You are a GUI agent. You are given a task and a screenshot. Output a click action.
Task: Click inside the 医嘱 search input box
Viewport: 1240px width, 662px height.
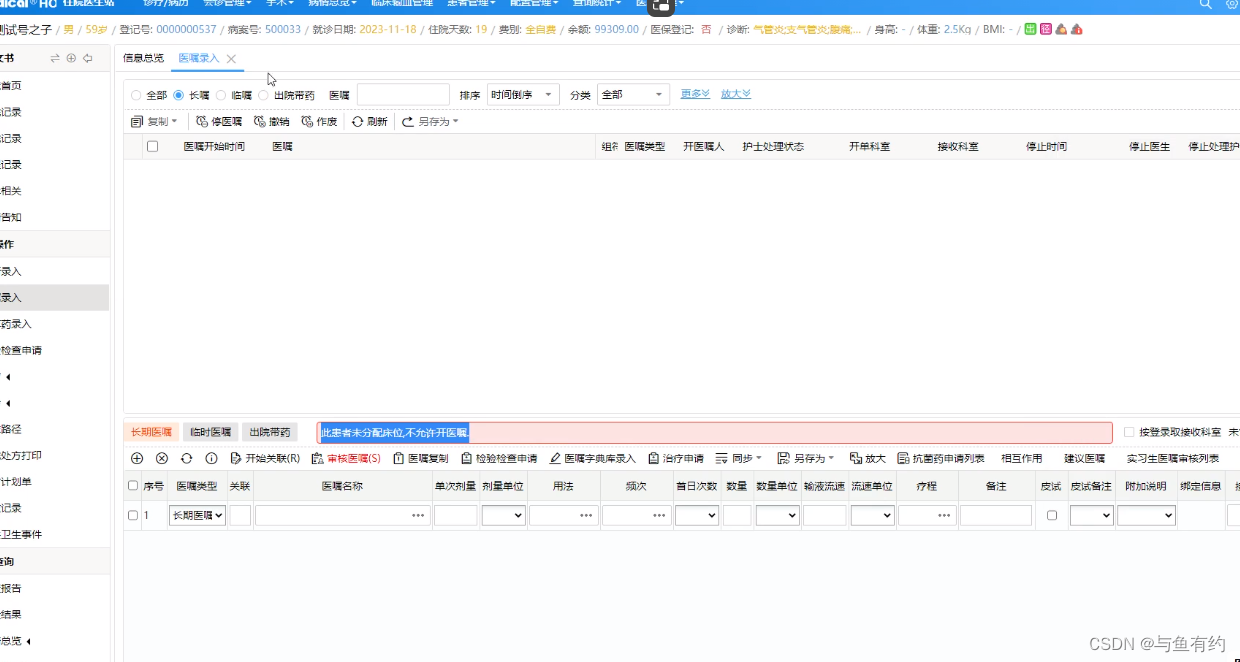[x=403, y=94]
